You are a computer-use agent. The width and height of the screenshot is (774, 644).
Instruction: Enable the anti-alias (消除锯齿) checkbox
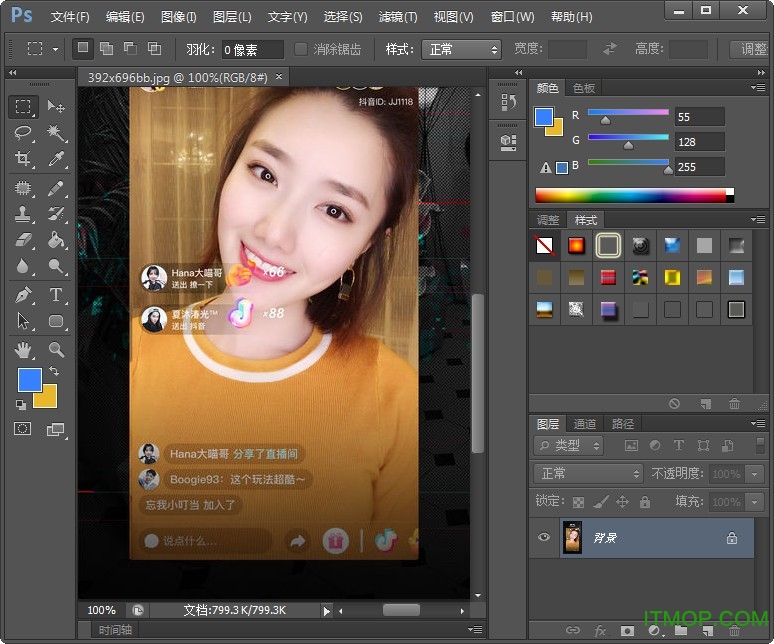[x=301, y=49]
